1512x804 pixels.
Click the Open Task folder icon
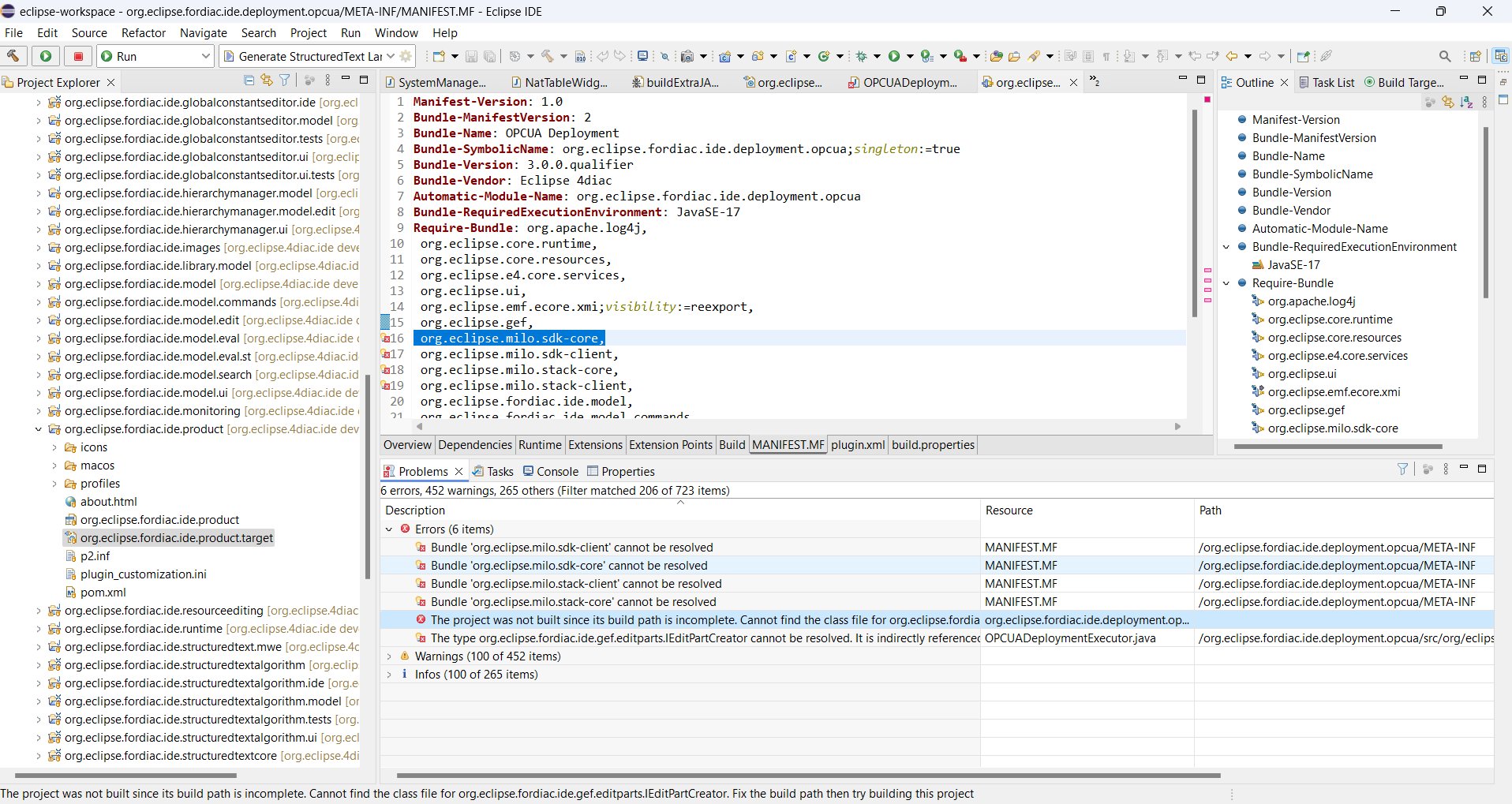pos(1015,56)
